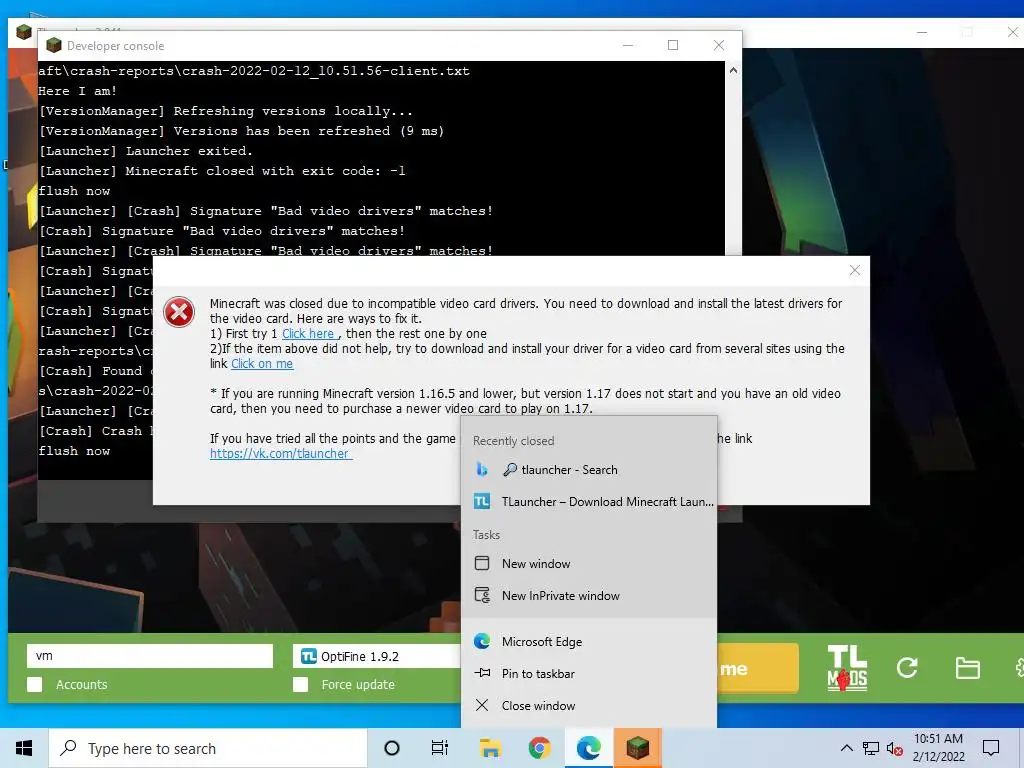This screenshot has height=768, width=1024.
Task: Click the launcher refresh icon
Action: tap(907, 667)
